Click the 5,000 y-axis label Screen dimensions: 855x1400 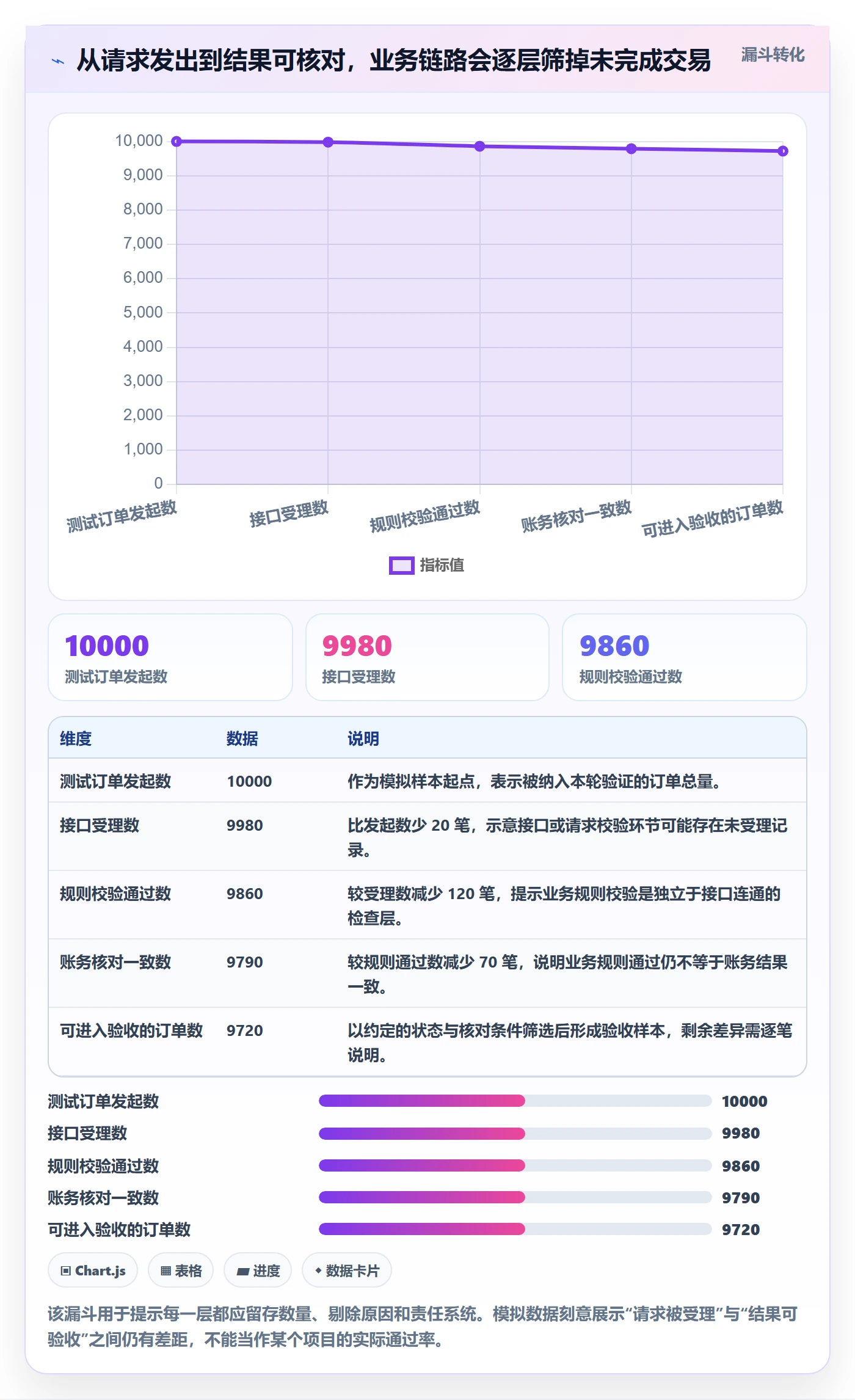click(143, 312)
